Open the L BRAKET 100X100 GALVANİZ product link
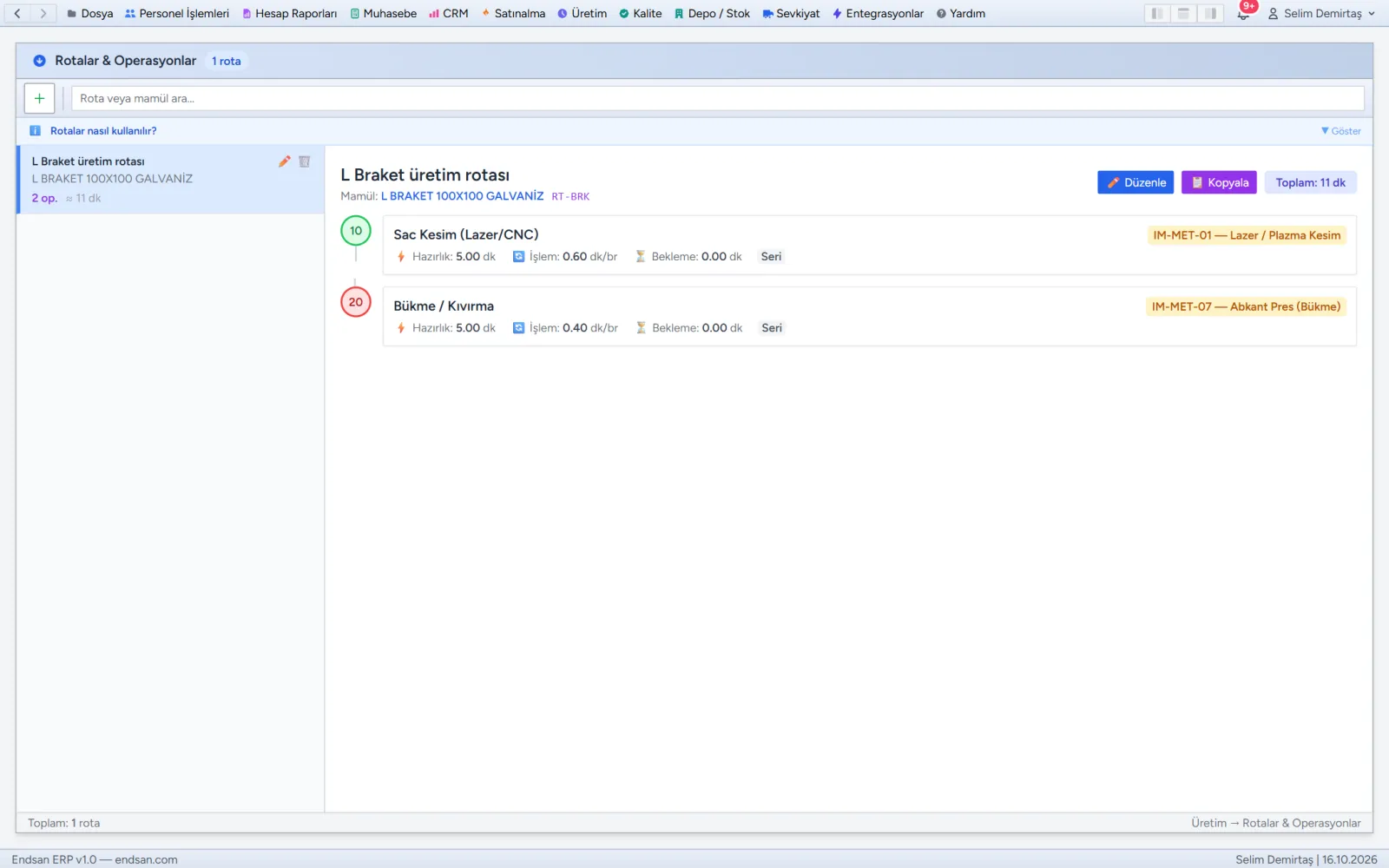This screenshot has width=1389, height=868. tap(463, 196)
